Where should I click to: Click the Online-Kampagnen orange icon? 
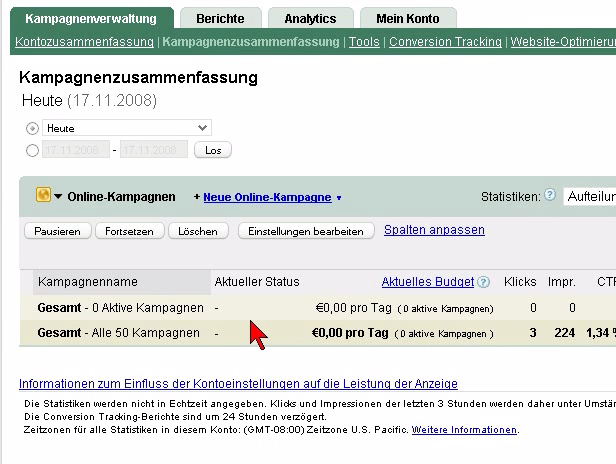(43, 196)
